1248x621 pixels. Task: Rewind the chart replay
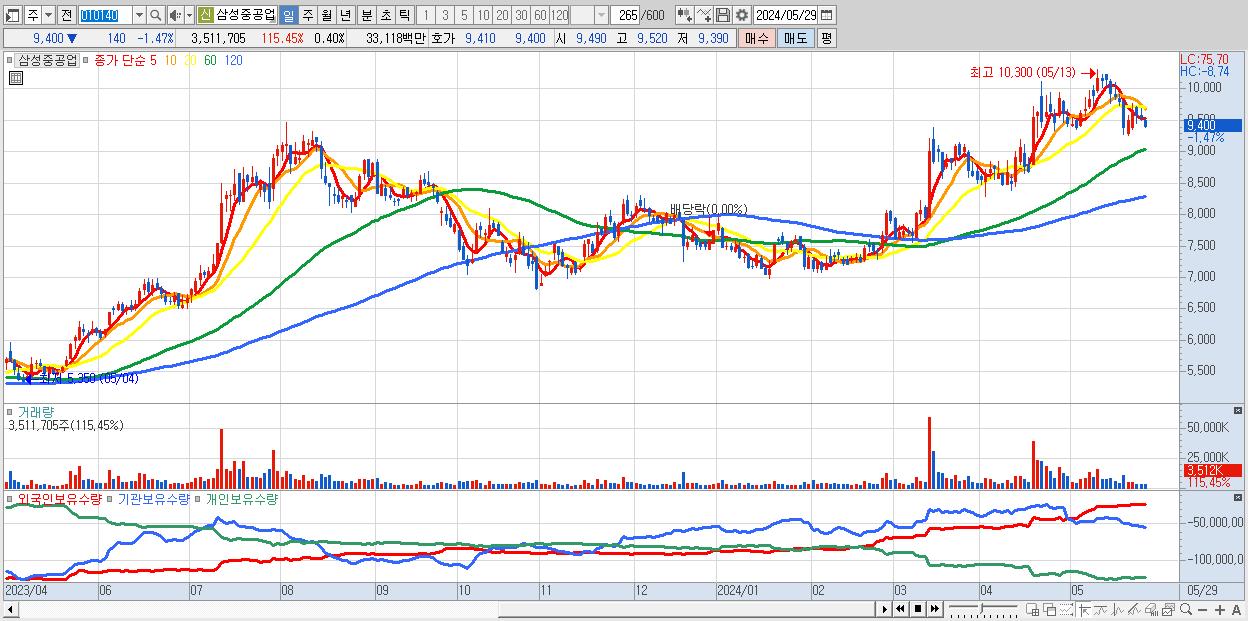(901, 609)
